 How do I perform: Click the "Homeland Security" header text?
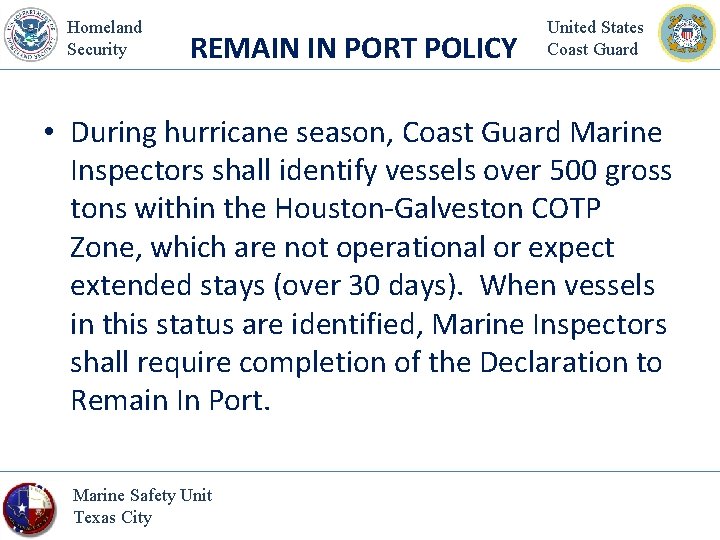point(104,38)
